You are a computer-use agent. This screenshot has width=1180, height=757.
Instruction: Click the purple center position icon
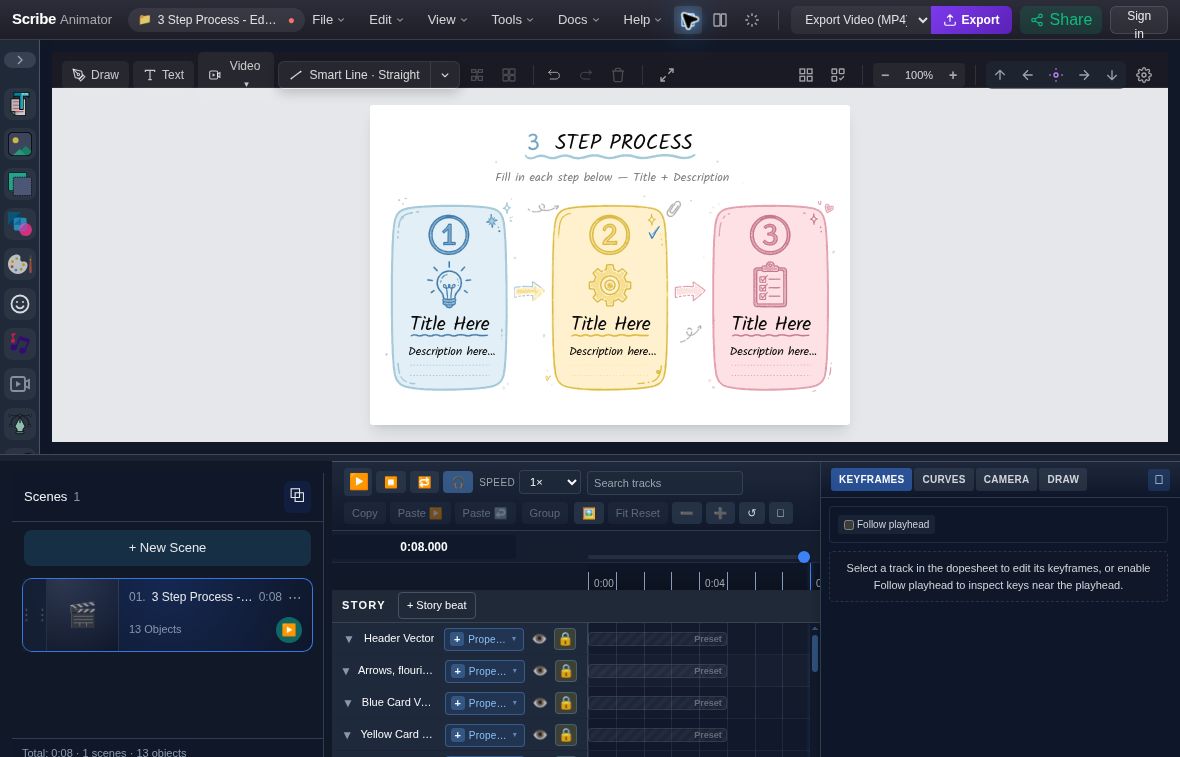tap(1056, 74)
